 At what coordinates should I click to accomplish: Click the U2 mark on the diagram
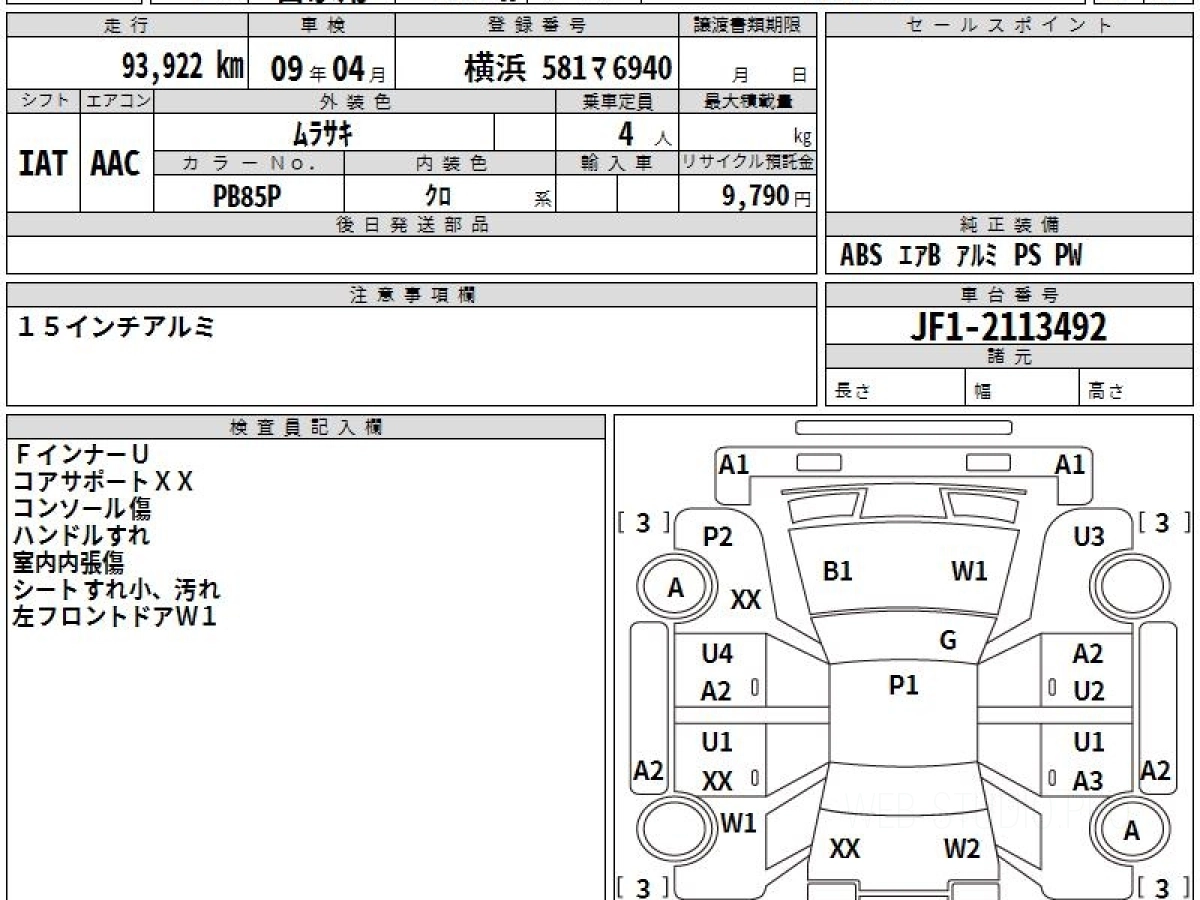pyautogui.click(x=1088, y=692)
